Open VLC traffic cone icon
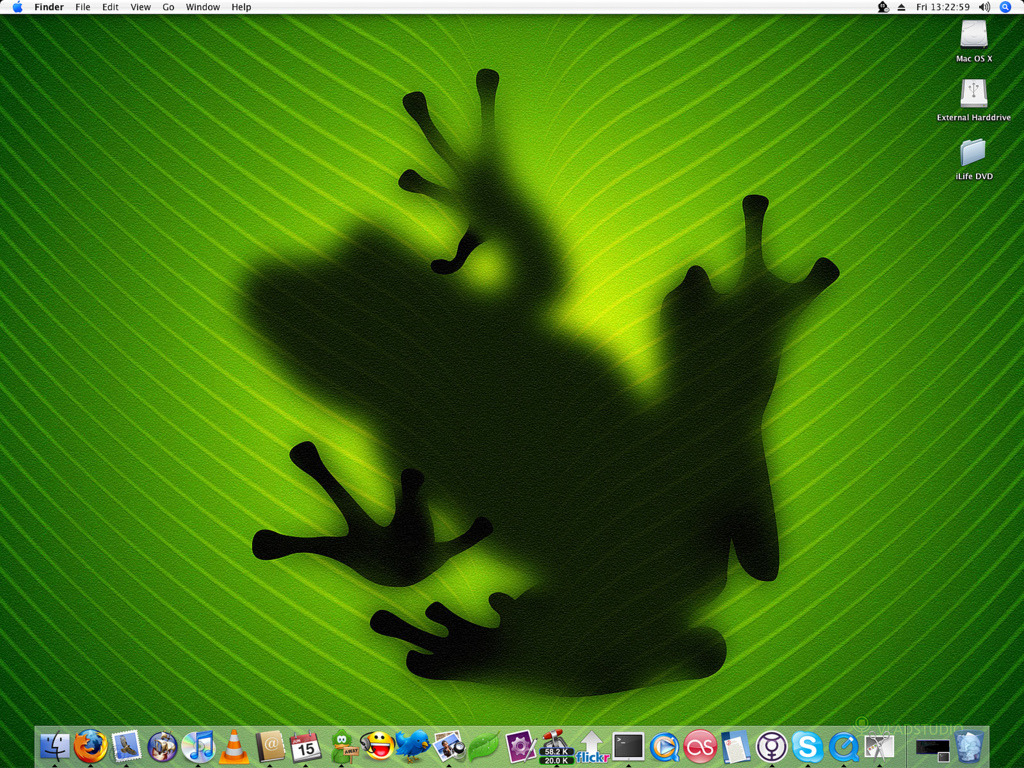1024x768 pixels. pyautogui.click(x=234, y=746)
